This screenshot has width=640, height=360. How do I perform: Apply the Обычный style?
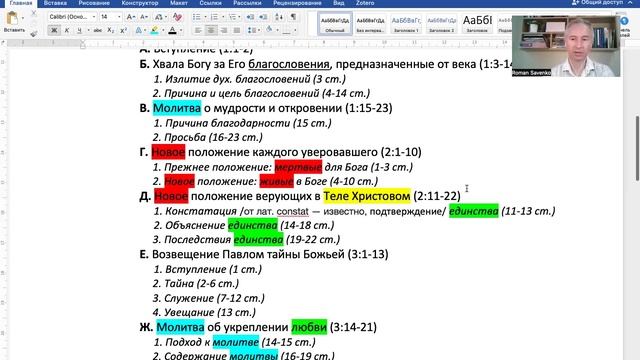335,24
